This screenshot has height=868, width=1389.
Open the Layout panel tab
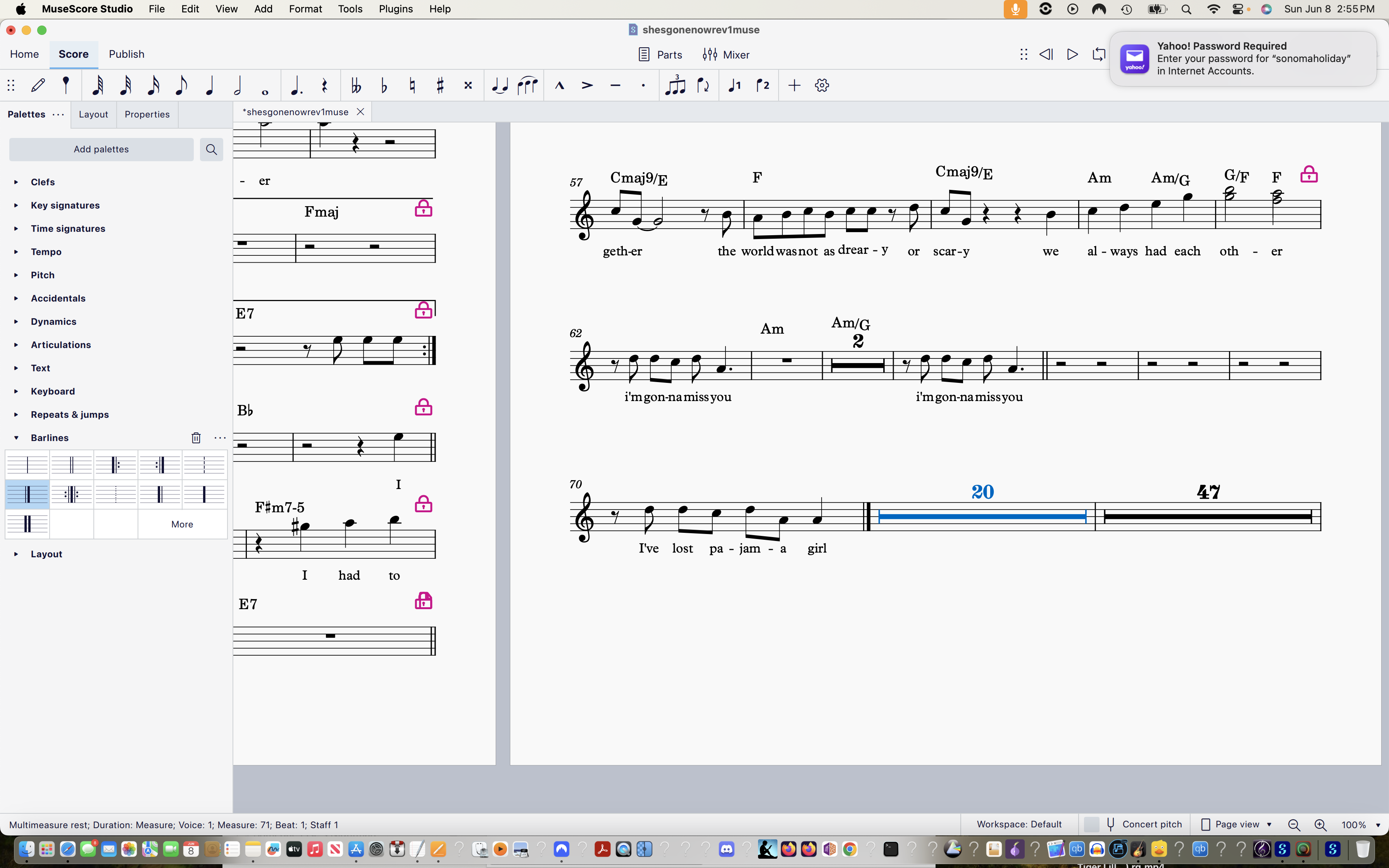click(x=93, y=114)
